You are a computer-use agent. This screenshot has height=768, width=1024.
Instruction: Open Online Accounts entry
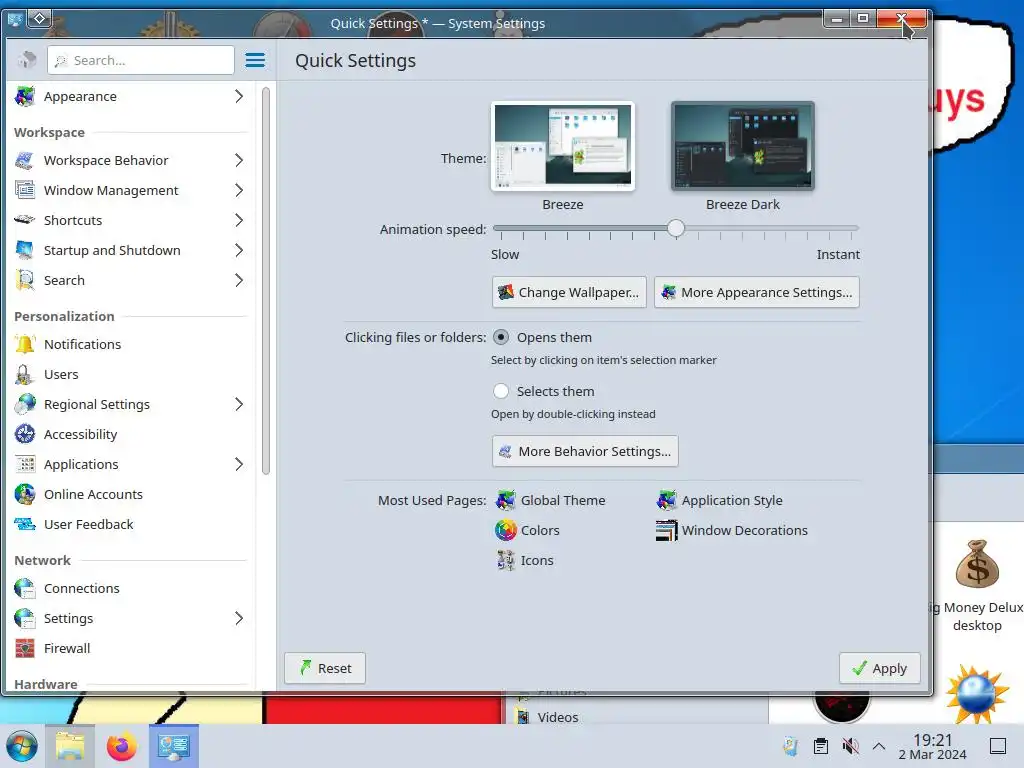pos(131,494)
